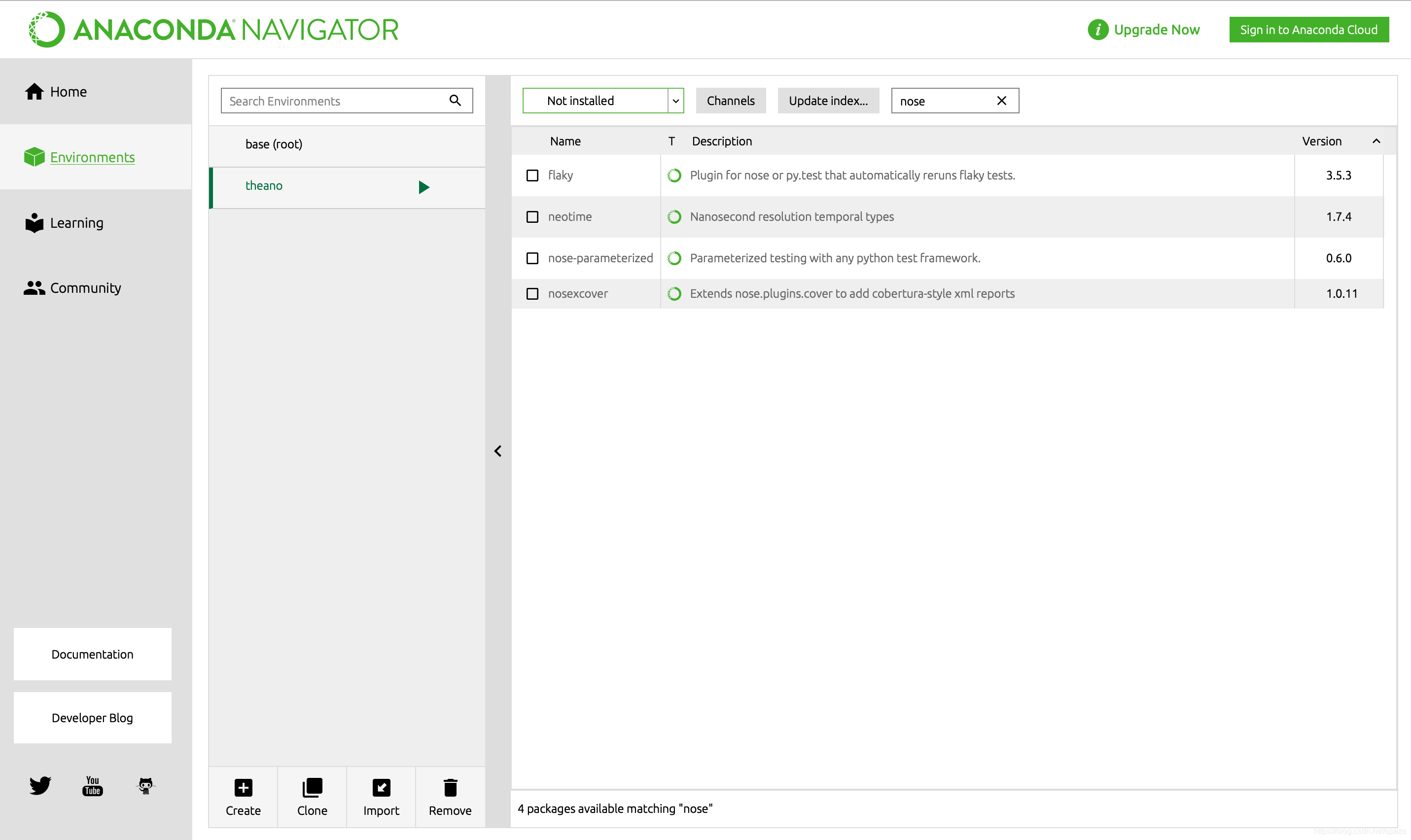The height and width of the screenshot is (840, 1411).
Task: Check the flaky package checkbox
Action: point(532,175)
